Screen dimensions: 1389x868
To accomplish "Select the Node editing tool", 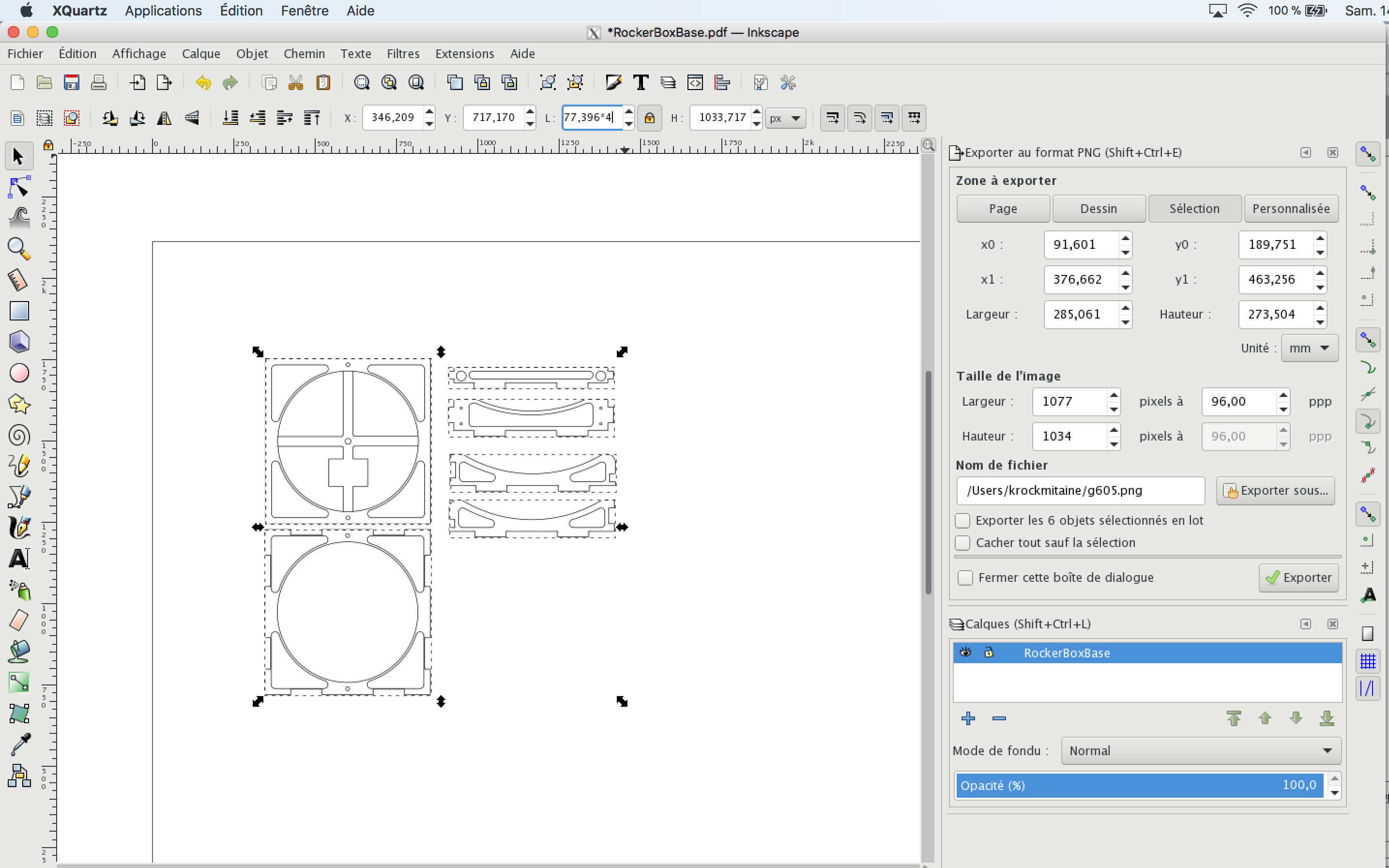I will click(18, 188).
